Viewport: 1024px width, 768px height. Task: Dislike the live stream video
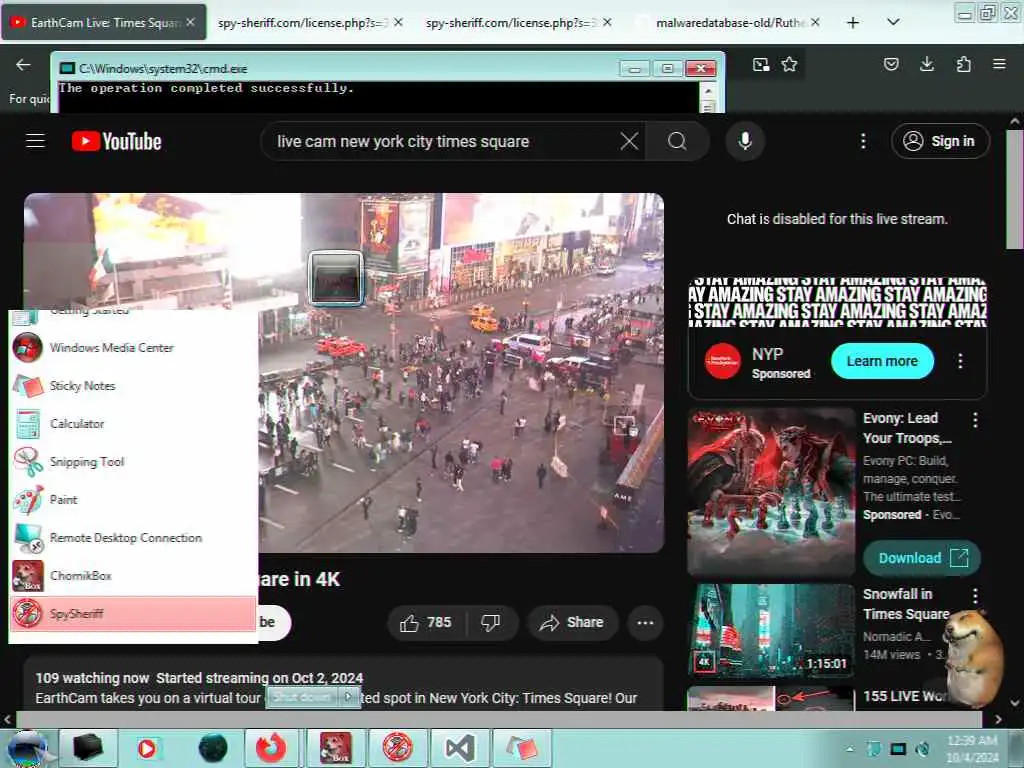(491, 622)
